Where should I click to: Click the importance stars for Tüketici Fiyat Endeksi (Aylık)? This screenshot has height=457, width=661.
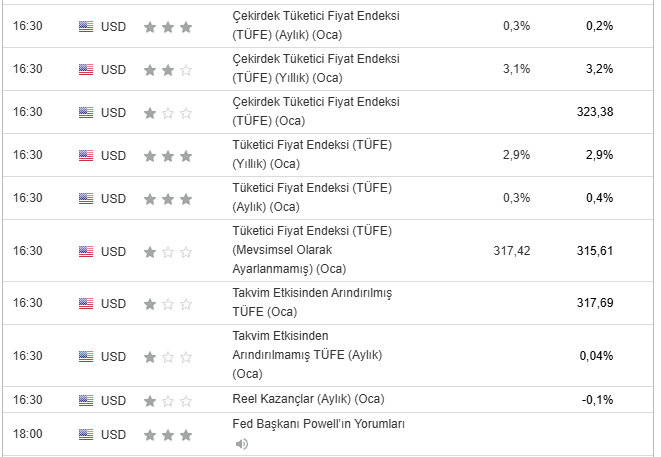pyautogui.click(x=167, y=198)
